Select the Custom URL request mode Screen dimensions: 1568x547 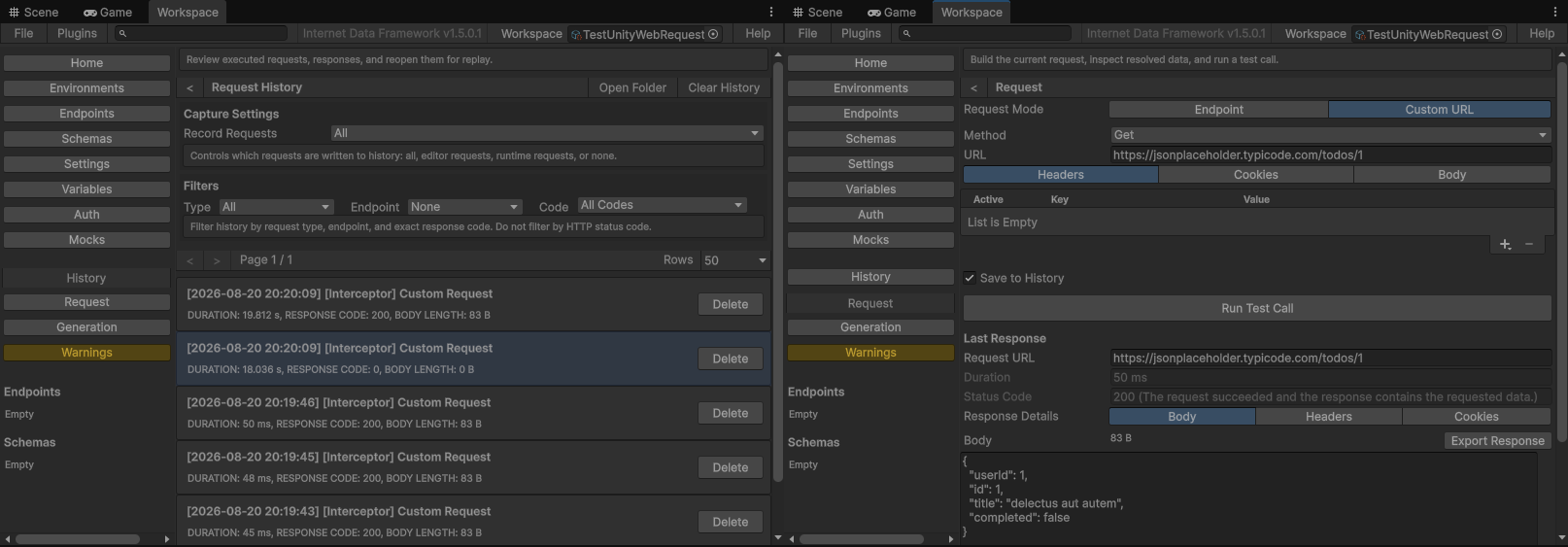coord(1439,110)
